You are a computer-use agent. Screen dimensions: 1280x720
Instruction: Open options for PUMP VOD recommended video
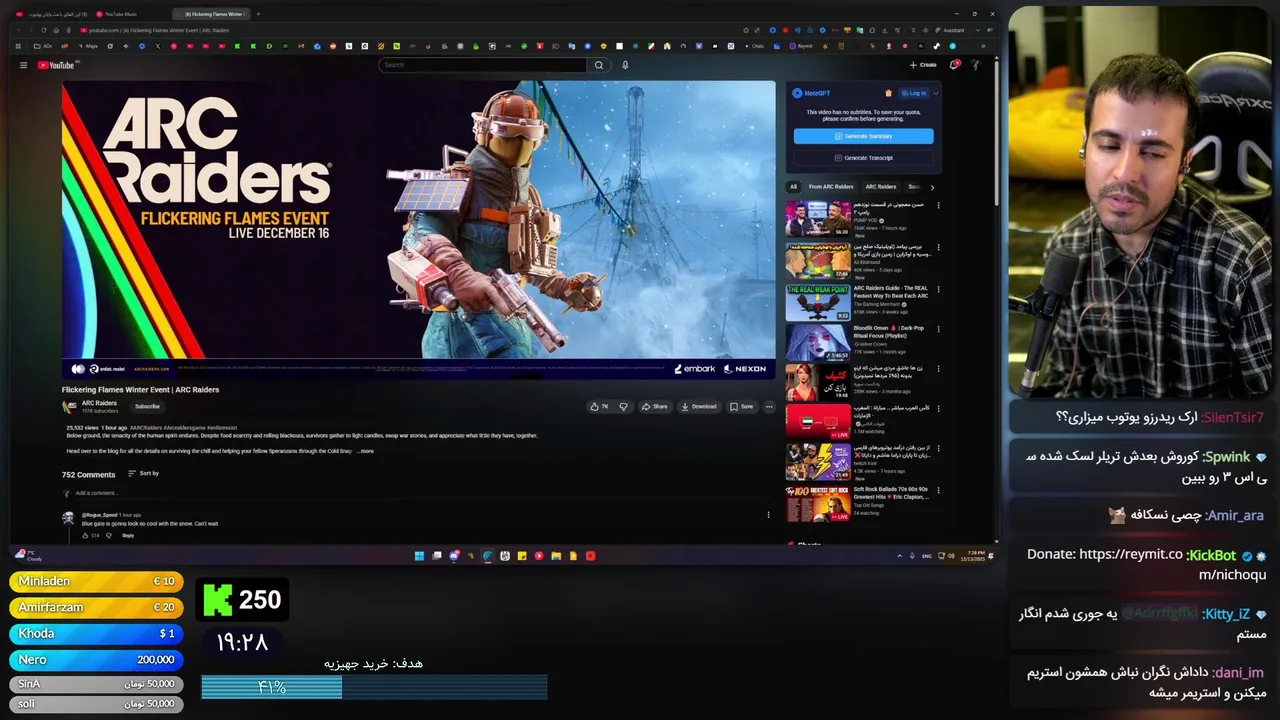938,206
